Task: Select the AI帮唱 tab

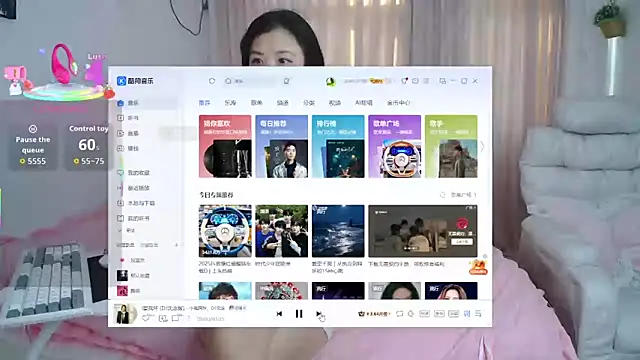Action: pyautogui.click(x=364, y=103)
